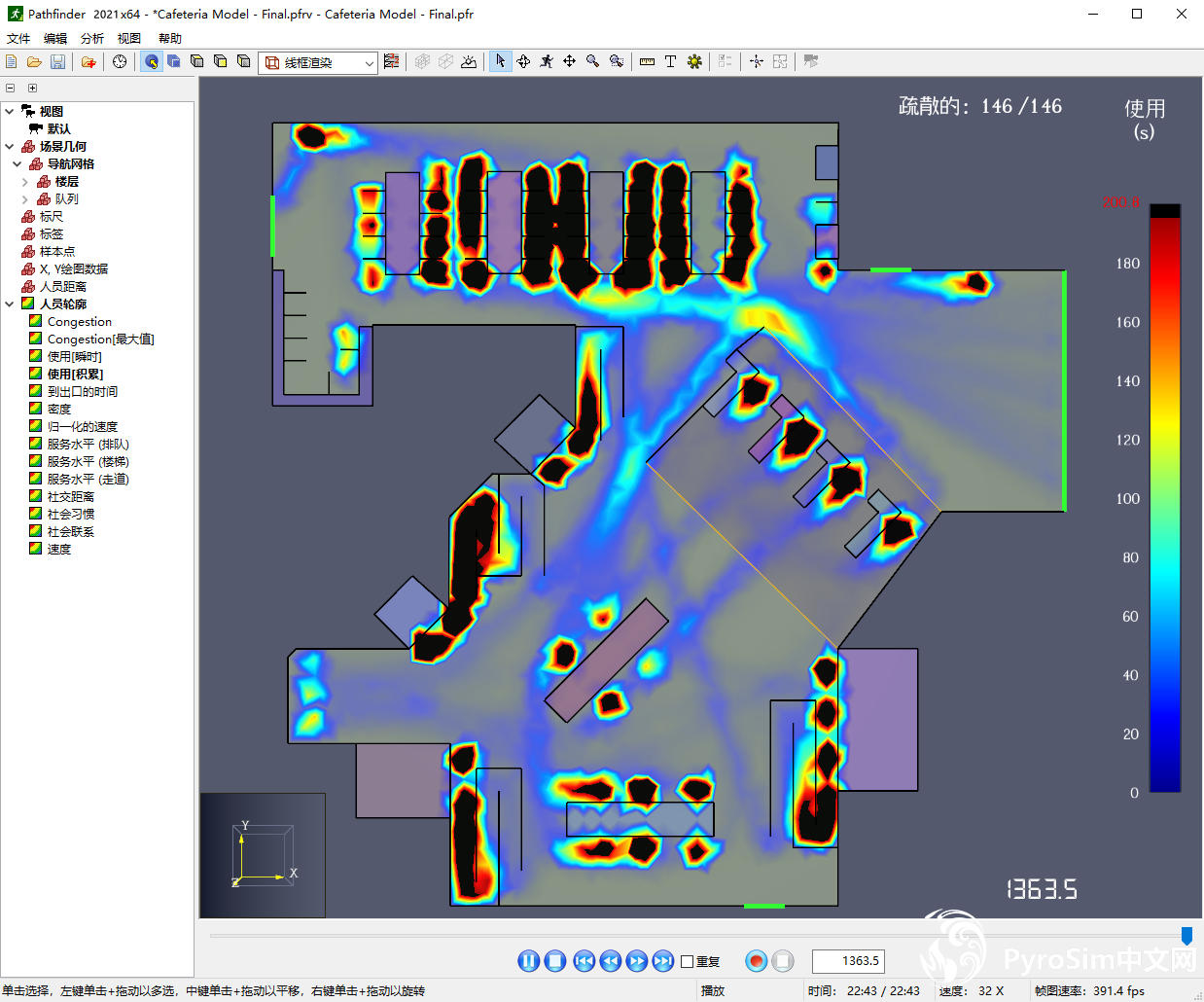
Task: Select the pan view tool
Action: click(569, 61)
